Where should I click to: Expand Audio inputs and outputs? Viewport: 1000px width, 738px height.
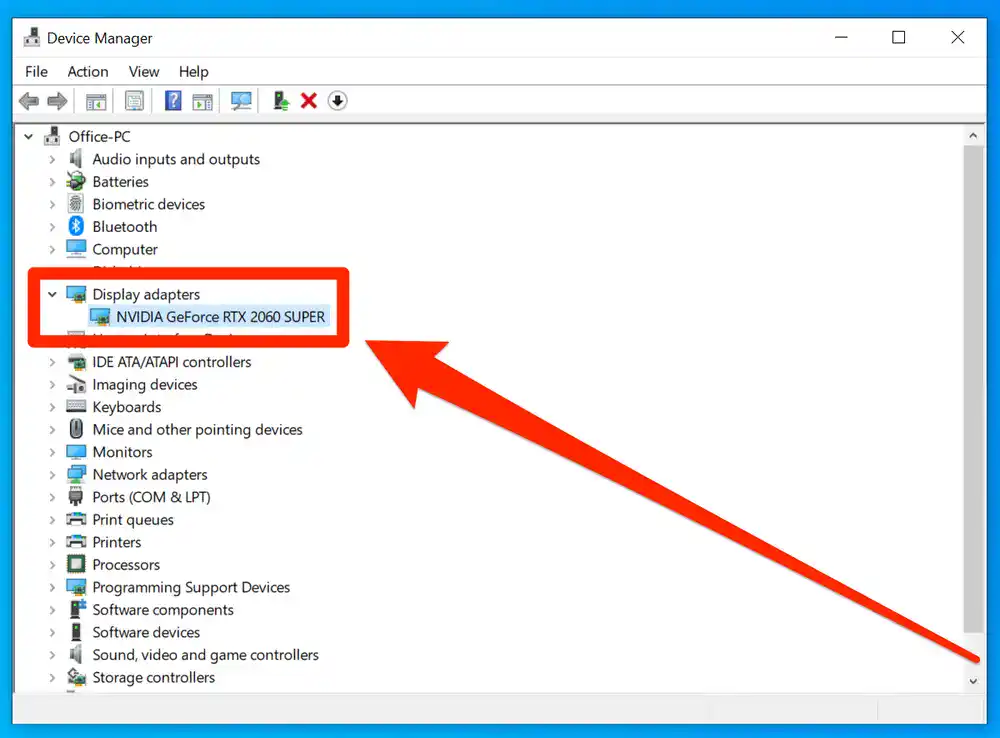click(52, 159)
